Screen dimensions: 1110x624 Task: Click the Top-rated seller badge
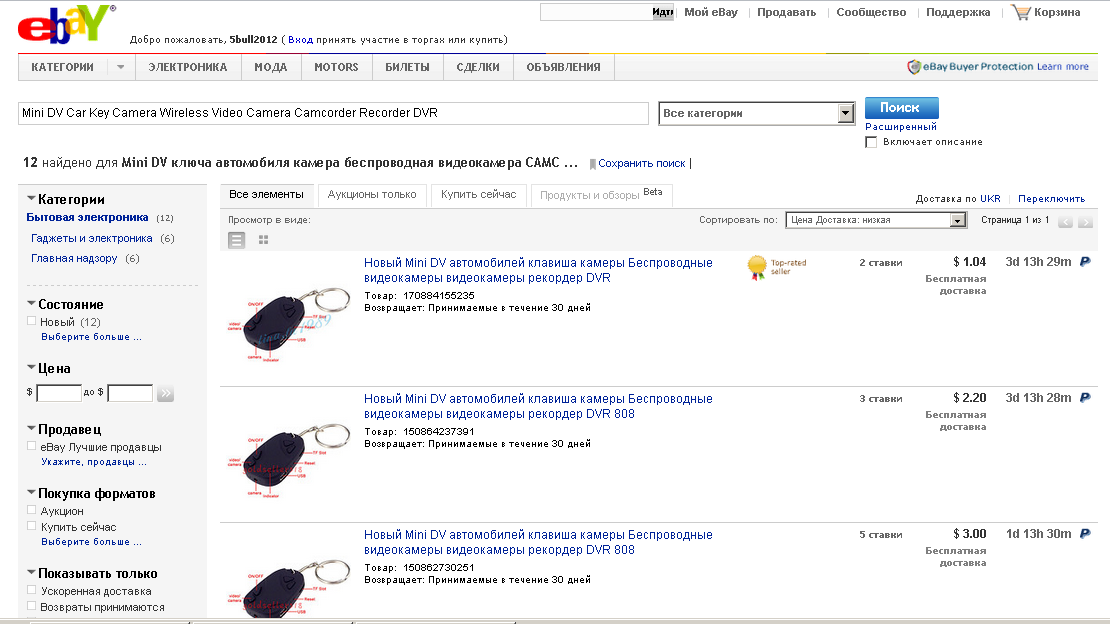tap(776, 267)
